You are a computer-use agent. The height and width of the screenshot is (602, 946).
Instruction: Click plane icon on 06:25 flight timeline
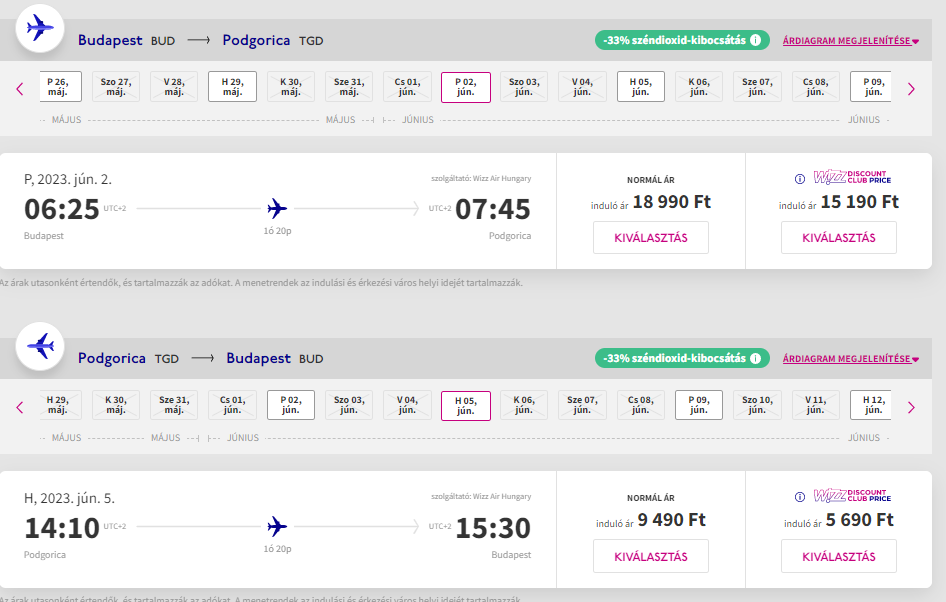278,209
